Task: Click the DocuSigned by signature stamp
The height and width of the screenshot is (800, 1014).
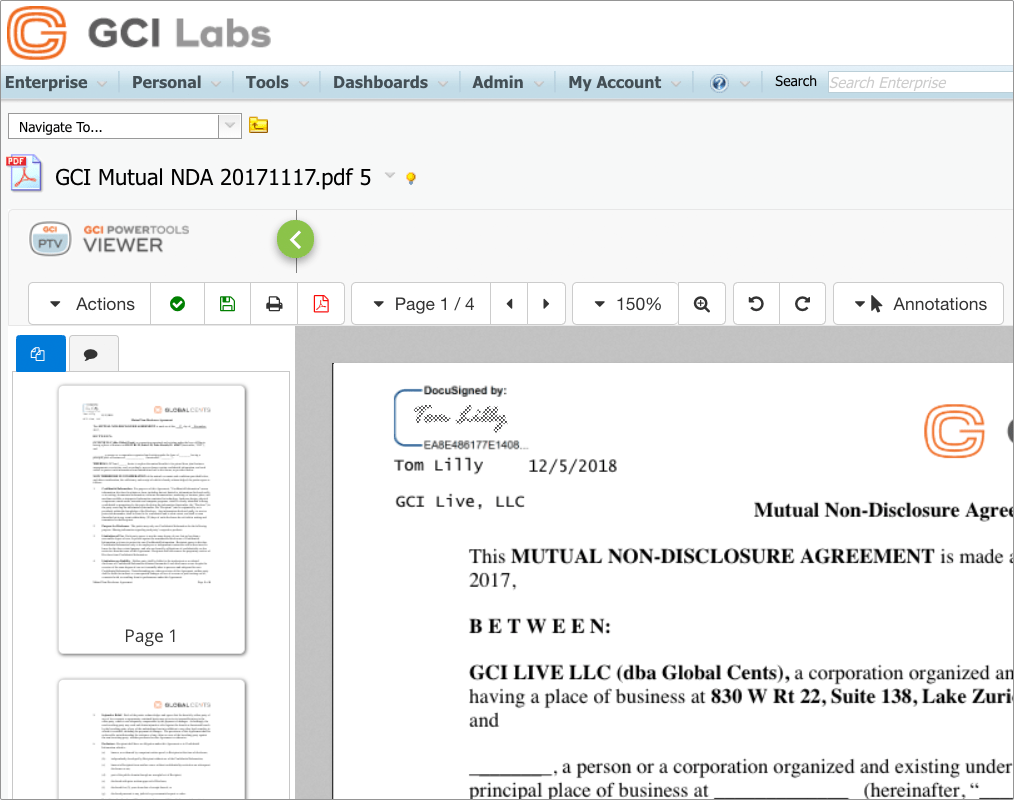Action: tap(460, 418)
